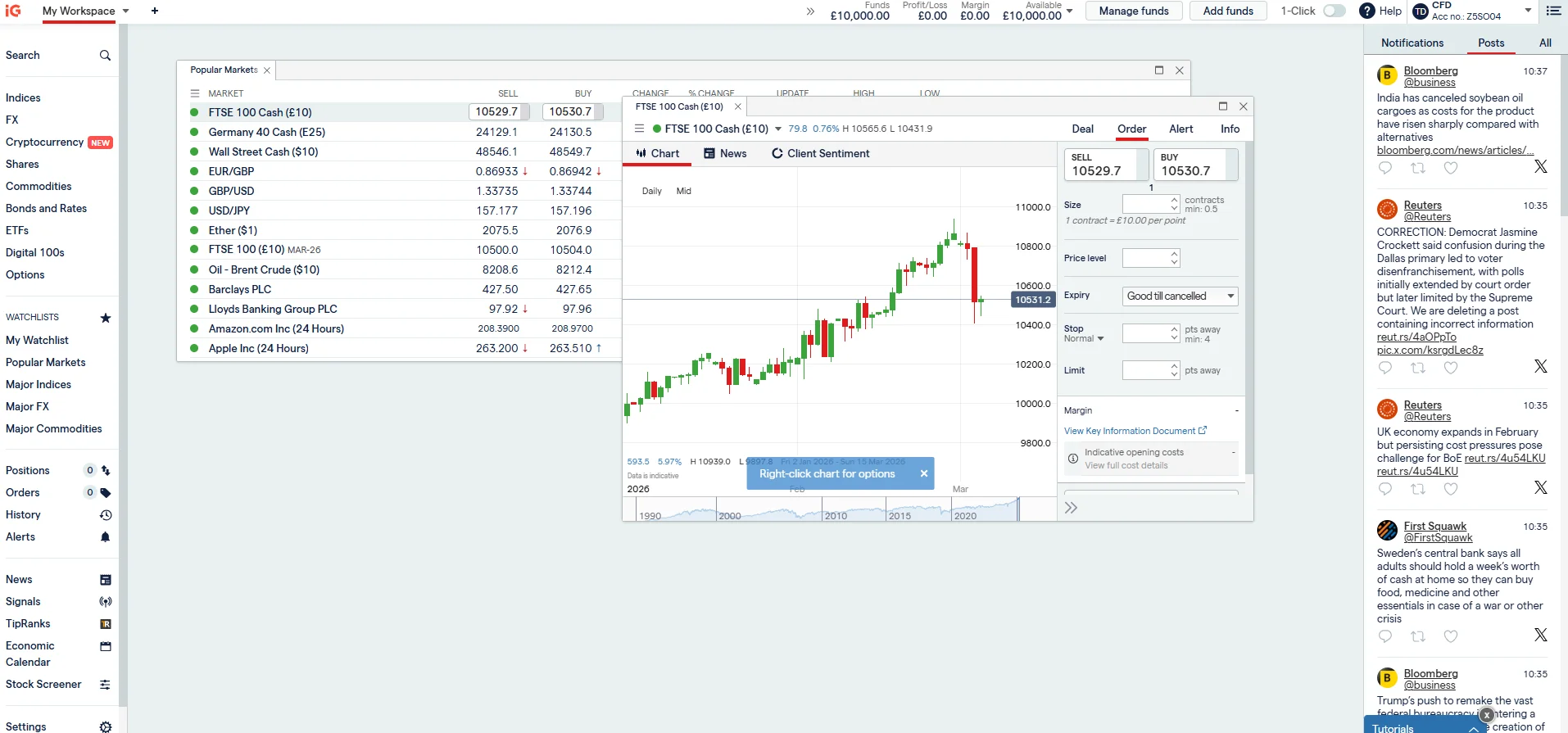The width and height of the screenshot is (1568, 733).
Task: Dismiss the Right-click chart for options tip
Action: pyautogui.click(x=923, y=474)
